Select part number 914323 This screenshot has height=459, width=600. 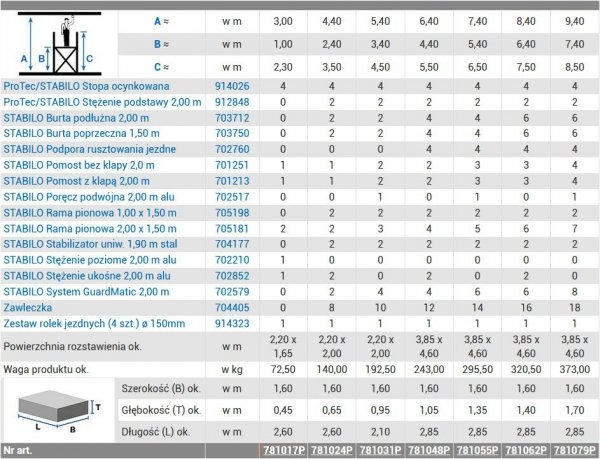[232, 324]
